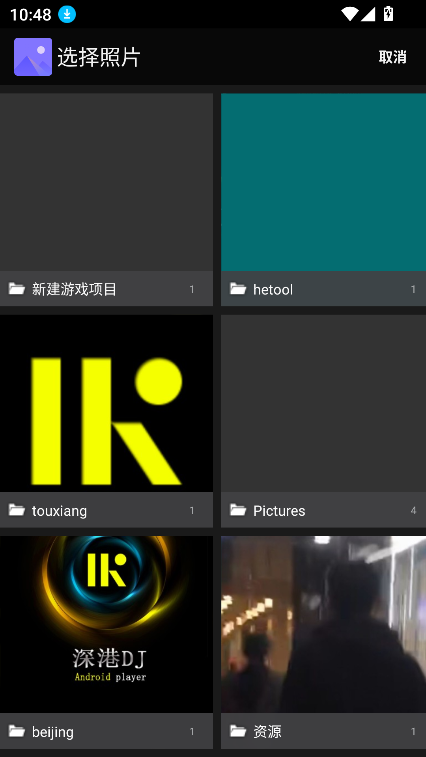
Task: Open the blurry street photo in 资源
Action: [324, 624]
